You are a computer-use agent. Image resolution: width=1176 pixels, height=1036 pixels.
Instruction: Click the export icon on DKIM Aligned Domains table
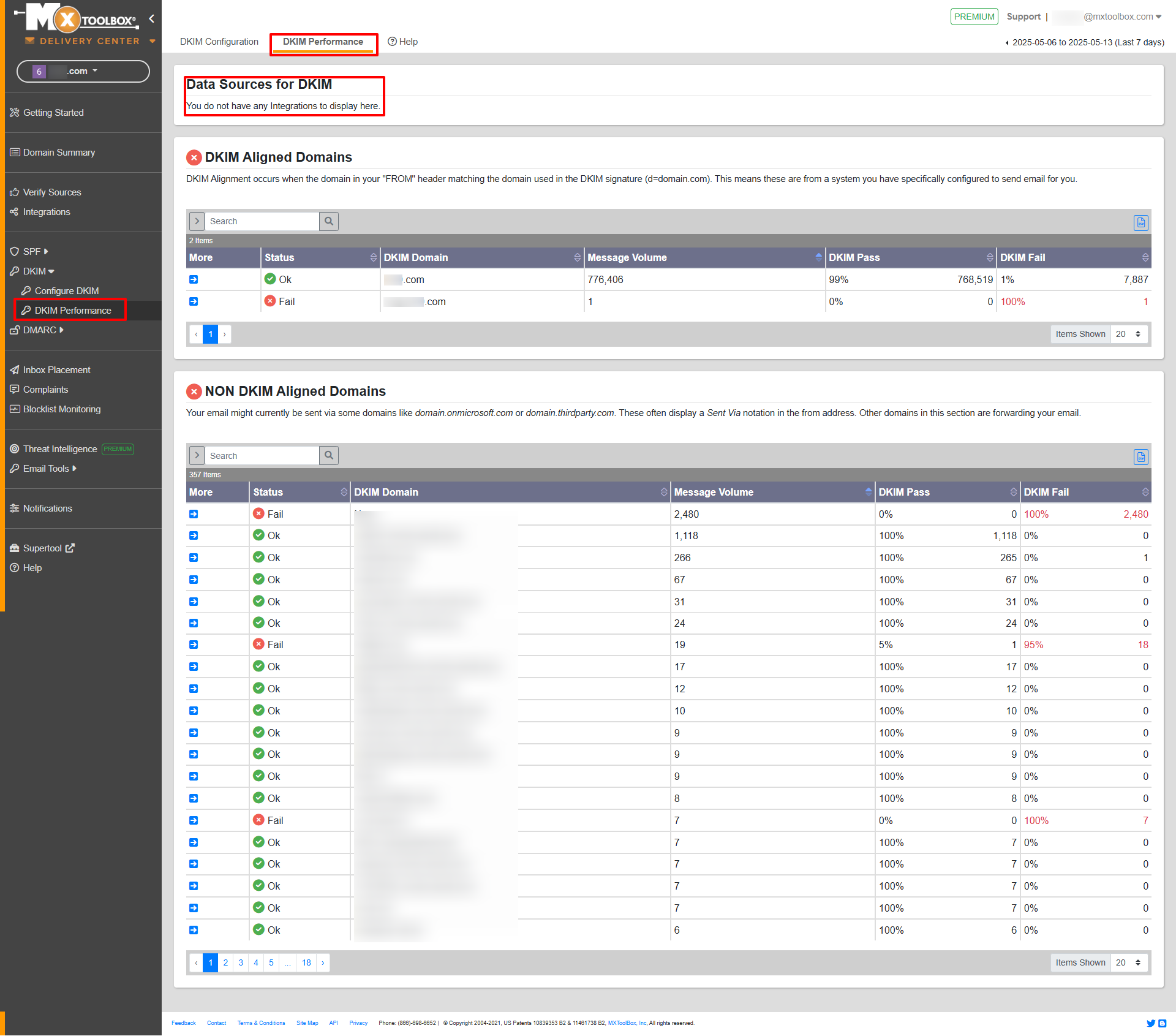1140,222
